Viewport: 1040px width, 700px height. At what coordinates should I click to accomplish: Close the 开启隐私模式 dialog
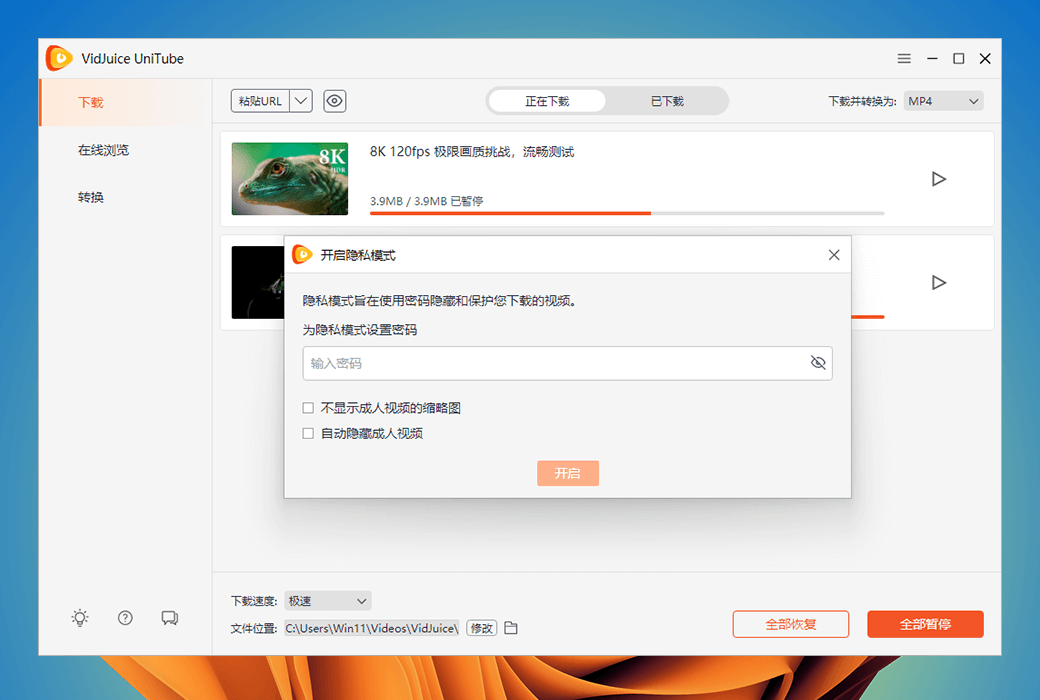(834, 255)
